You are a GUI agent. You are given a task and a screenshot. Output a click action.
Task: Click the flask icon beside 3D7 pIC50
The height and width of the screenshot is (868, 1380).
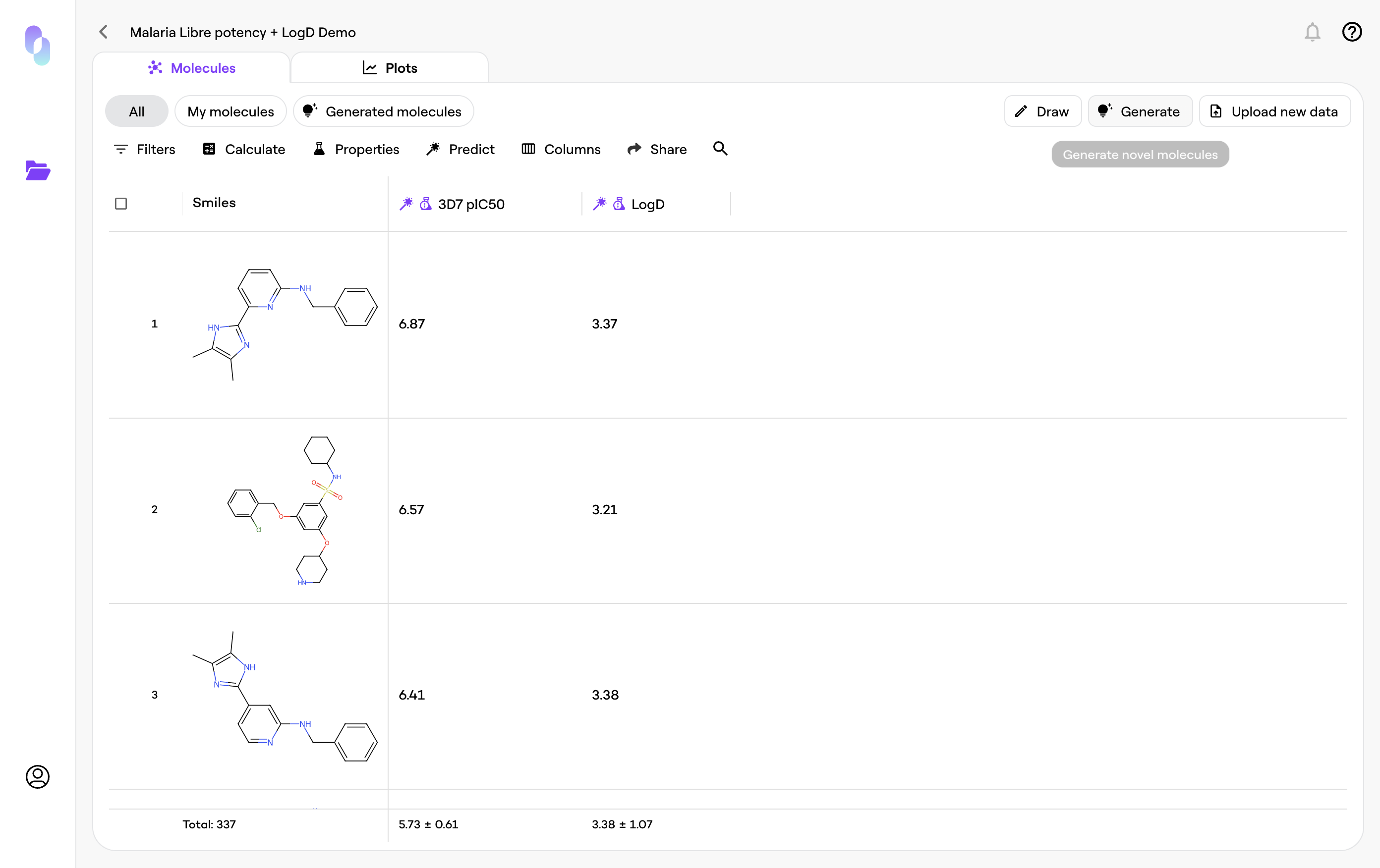tap(425, 204)
